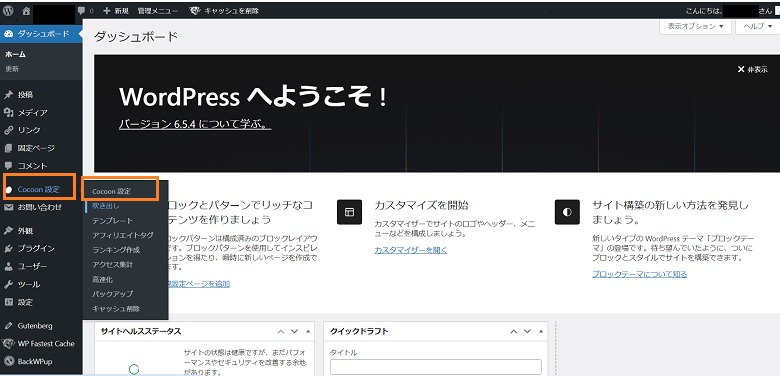Collapse the サイトヘルスステータス widget

(308, 331)
